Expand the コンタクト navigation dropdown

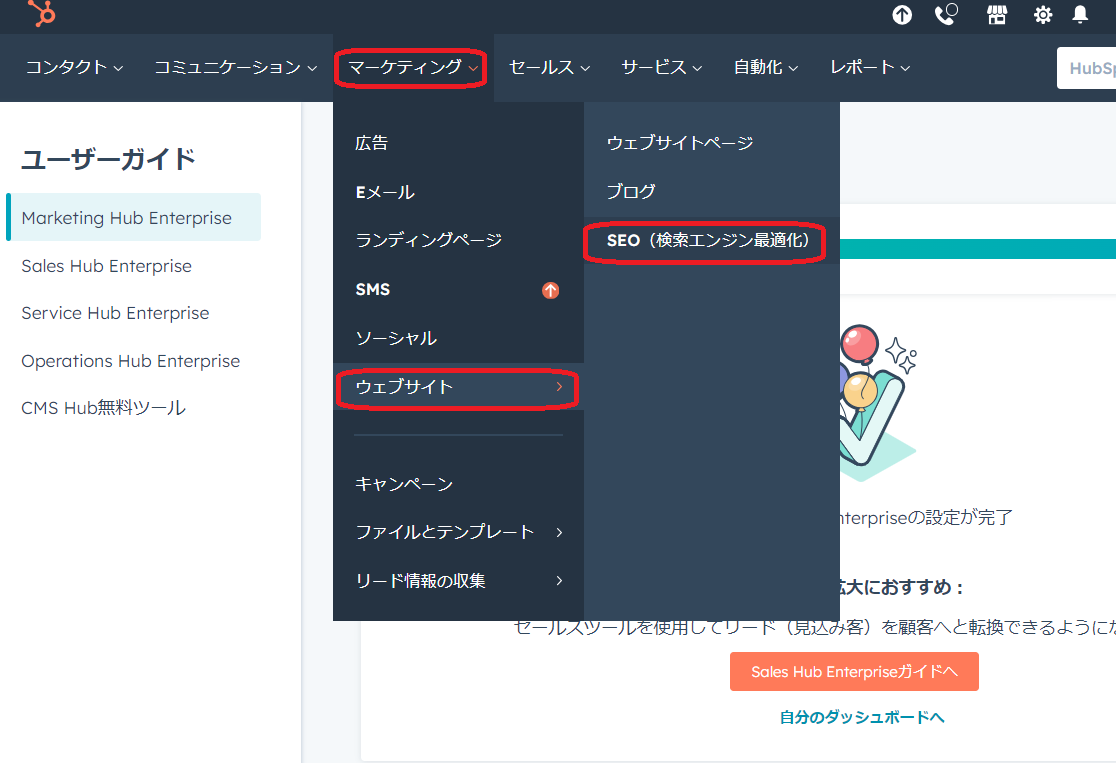click(74, 68)
